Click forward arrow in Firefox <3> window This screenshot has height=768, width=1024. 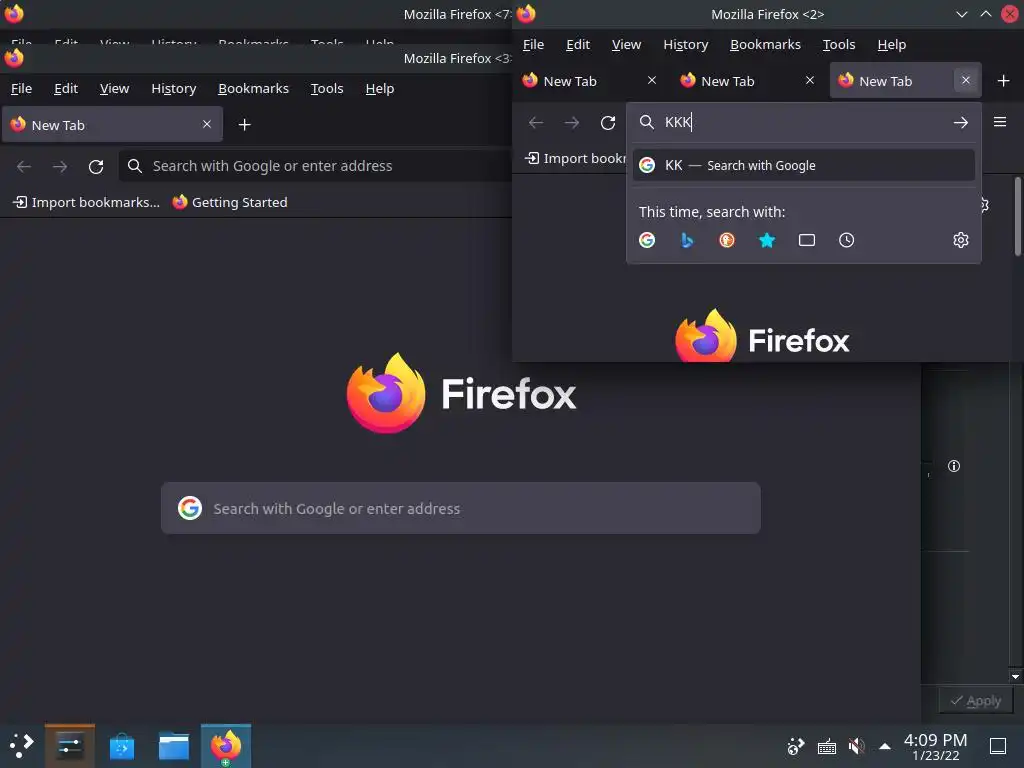point(60,167)
